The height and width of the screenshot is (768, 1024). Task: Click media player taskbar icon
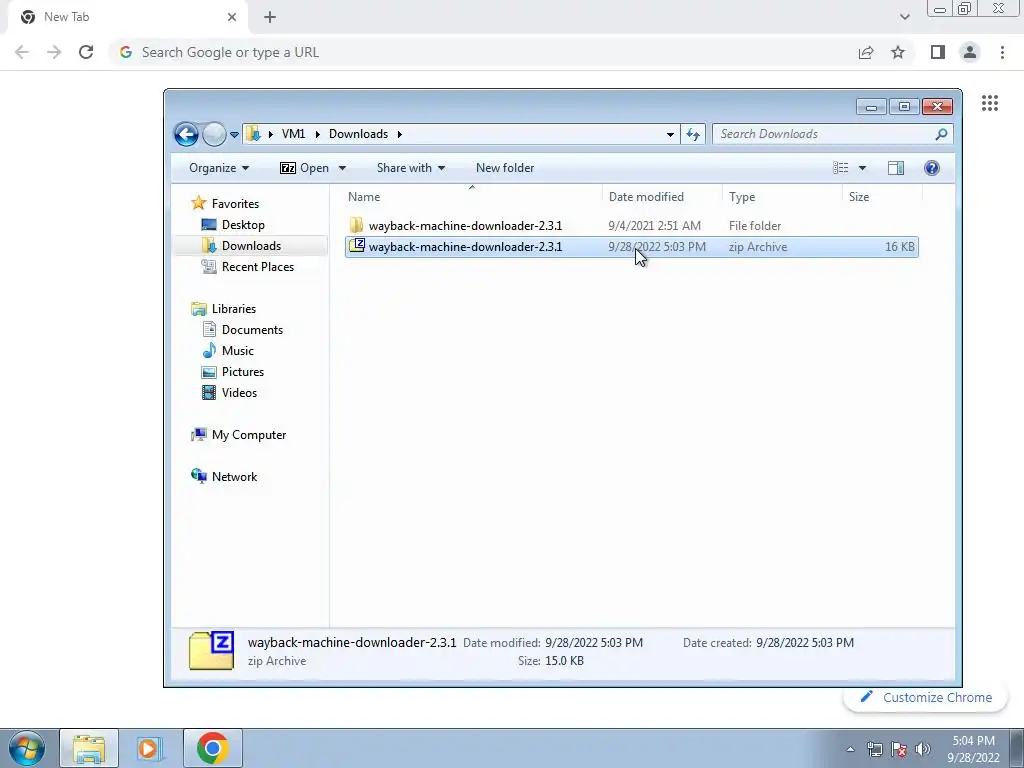click(x=149, y=748)
